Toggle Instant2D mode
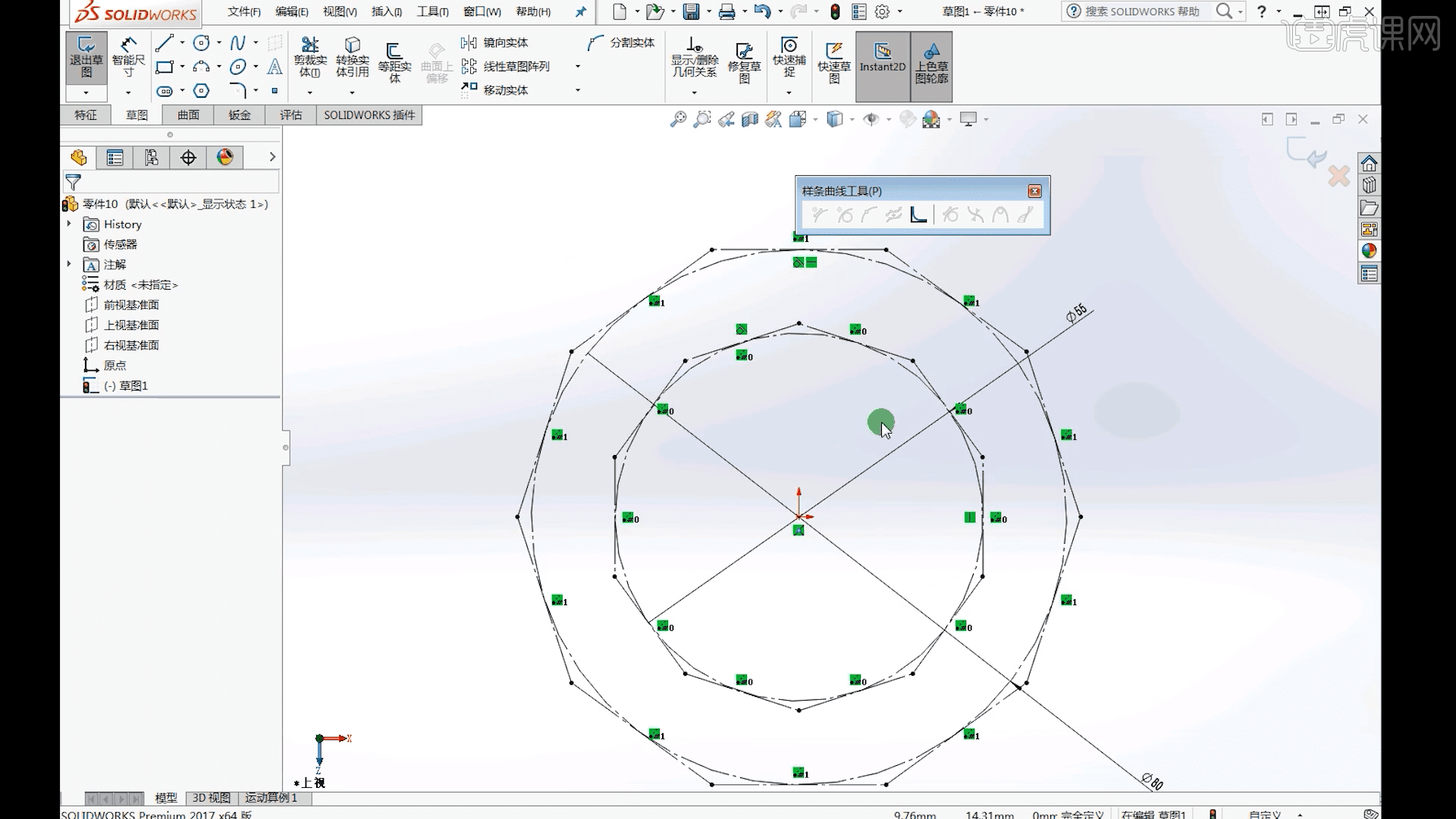 [883, 66]
